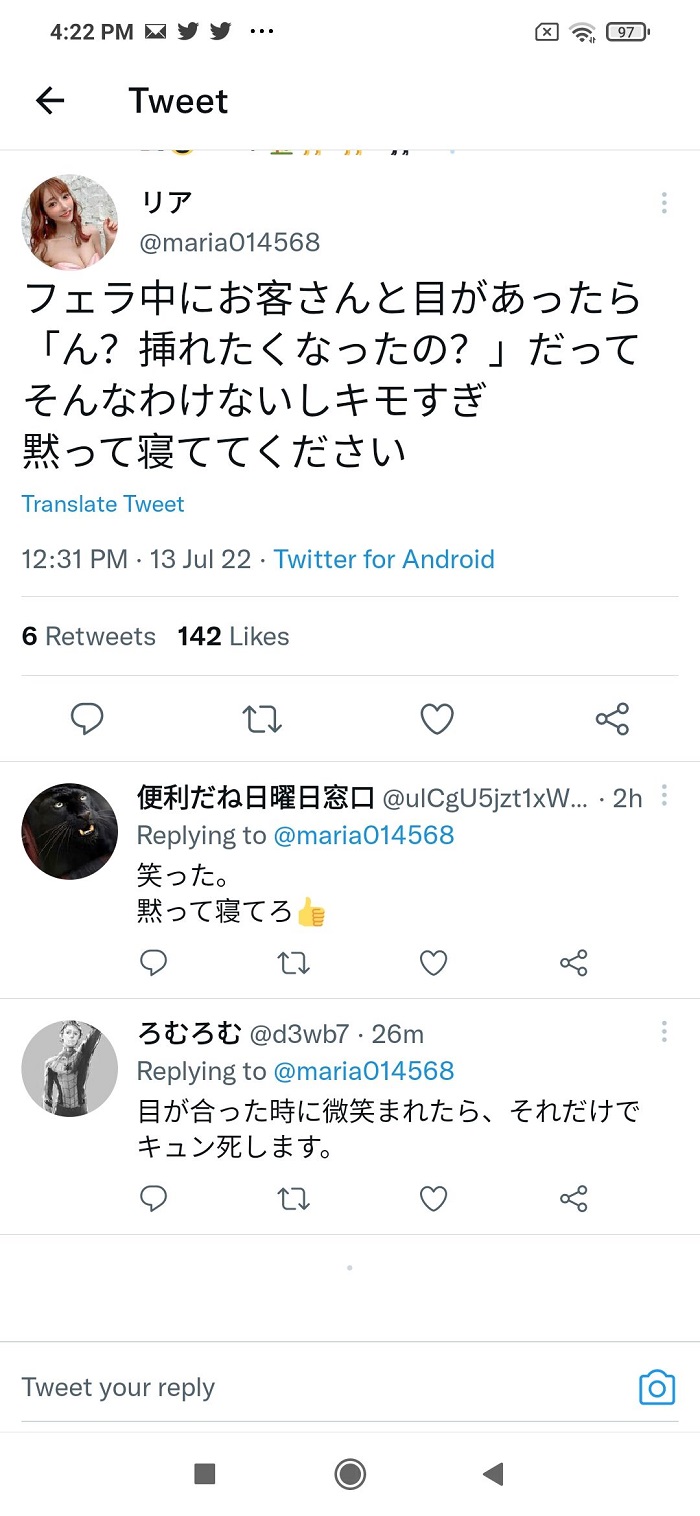The height and width of the screenshot is (1516, 700).
Task: Retweet the main tweet
Action: click(263, 719)
